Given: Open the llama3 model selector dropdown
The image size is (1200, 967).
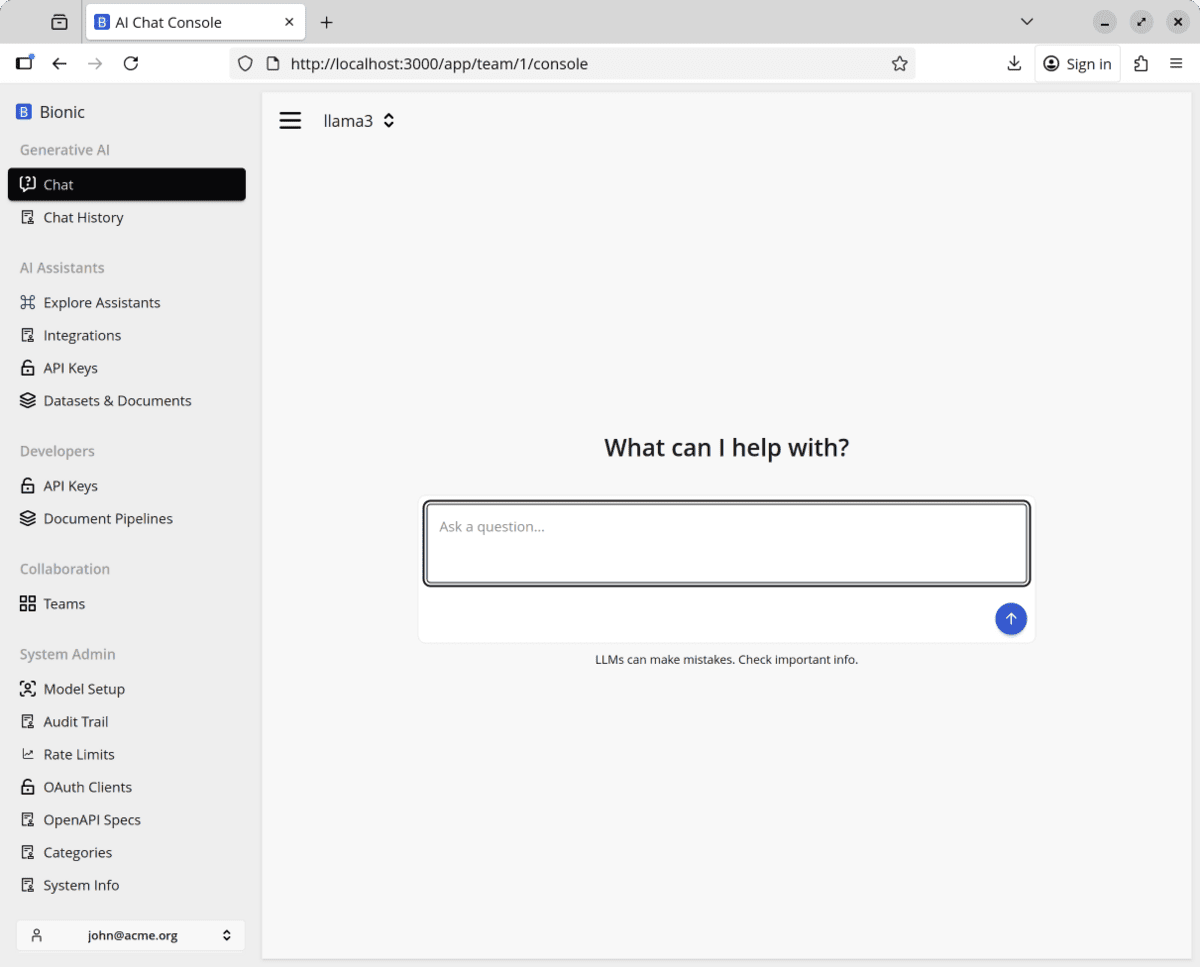Looking at the screenshot, I should click(x=359, y=121).
